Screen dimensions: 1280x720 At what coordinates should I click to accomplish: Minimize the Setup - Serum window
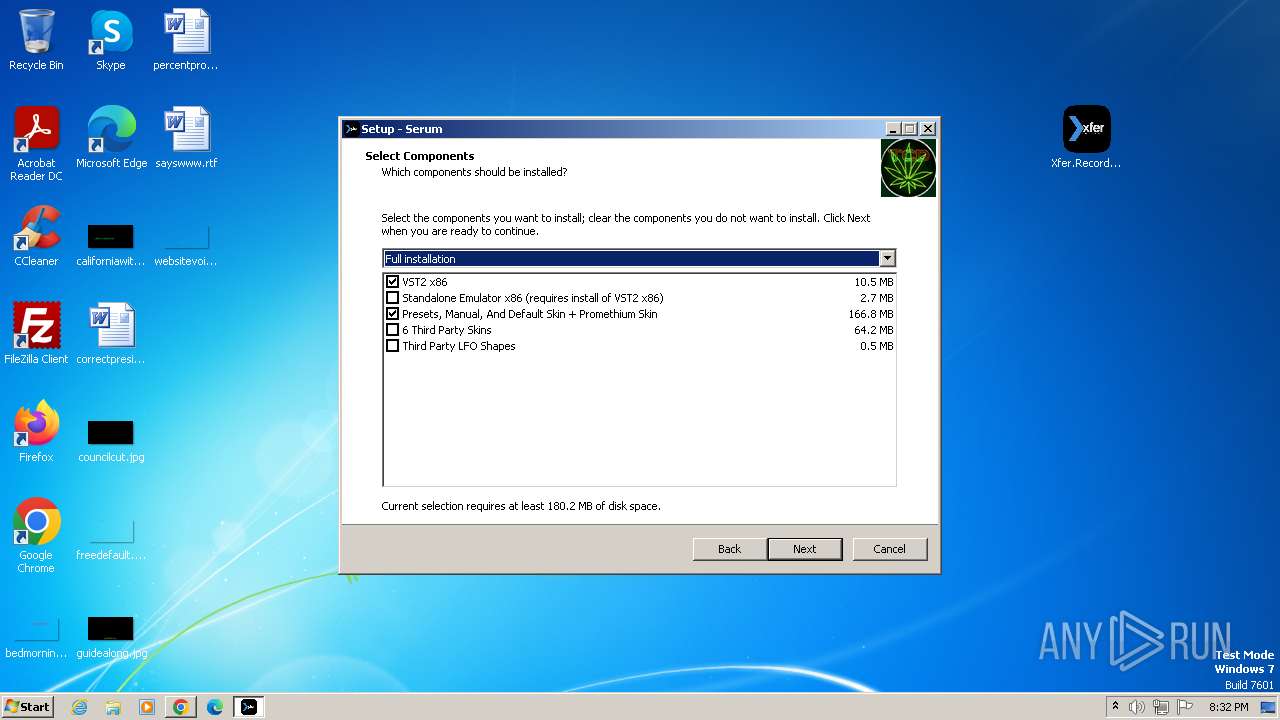(x=893, y=129)
